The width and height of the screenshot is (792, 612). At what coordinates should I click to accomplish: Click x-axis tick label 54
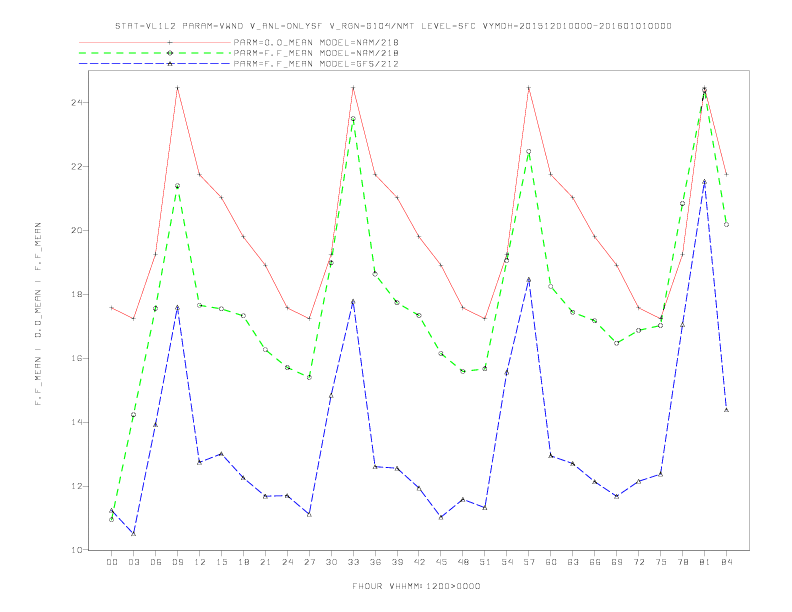(507, 562)
